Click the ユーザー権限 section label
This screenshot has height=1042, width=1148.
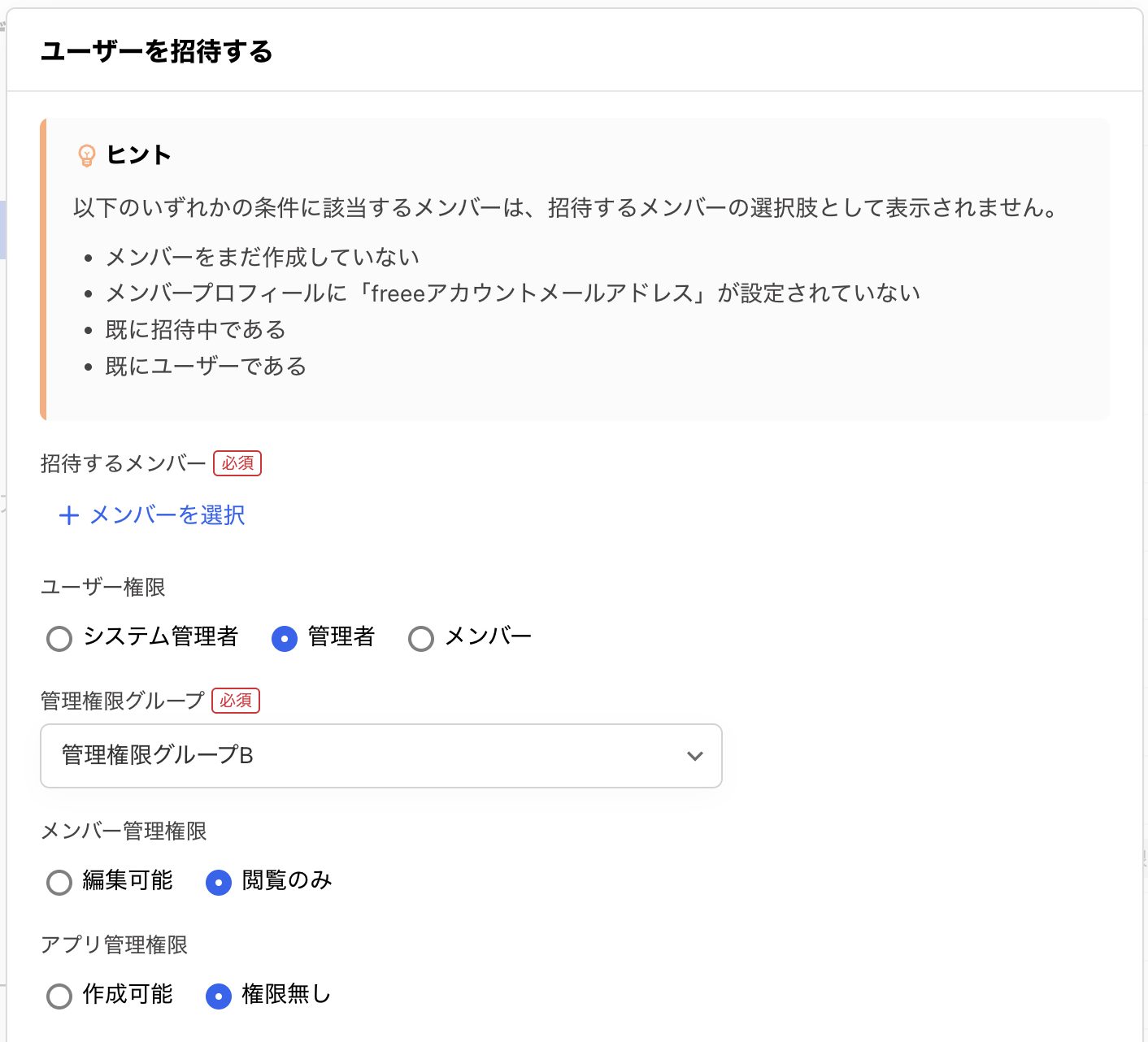(103, 587)
